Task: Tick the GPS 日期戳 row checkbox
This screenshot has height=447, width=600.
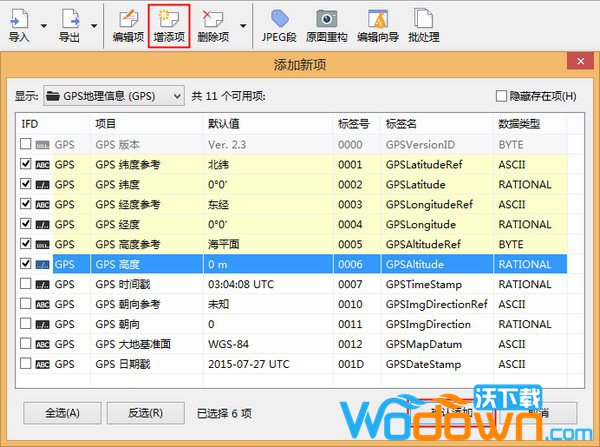Action: [x=26, y=364]
